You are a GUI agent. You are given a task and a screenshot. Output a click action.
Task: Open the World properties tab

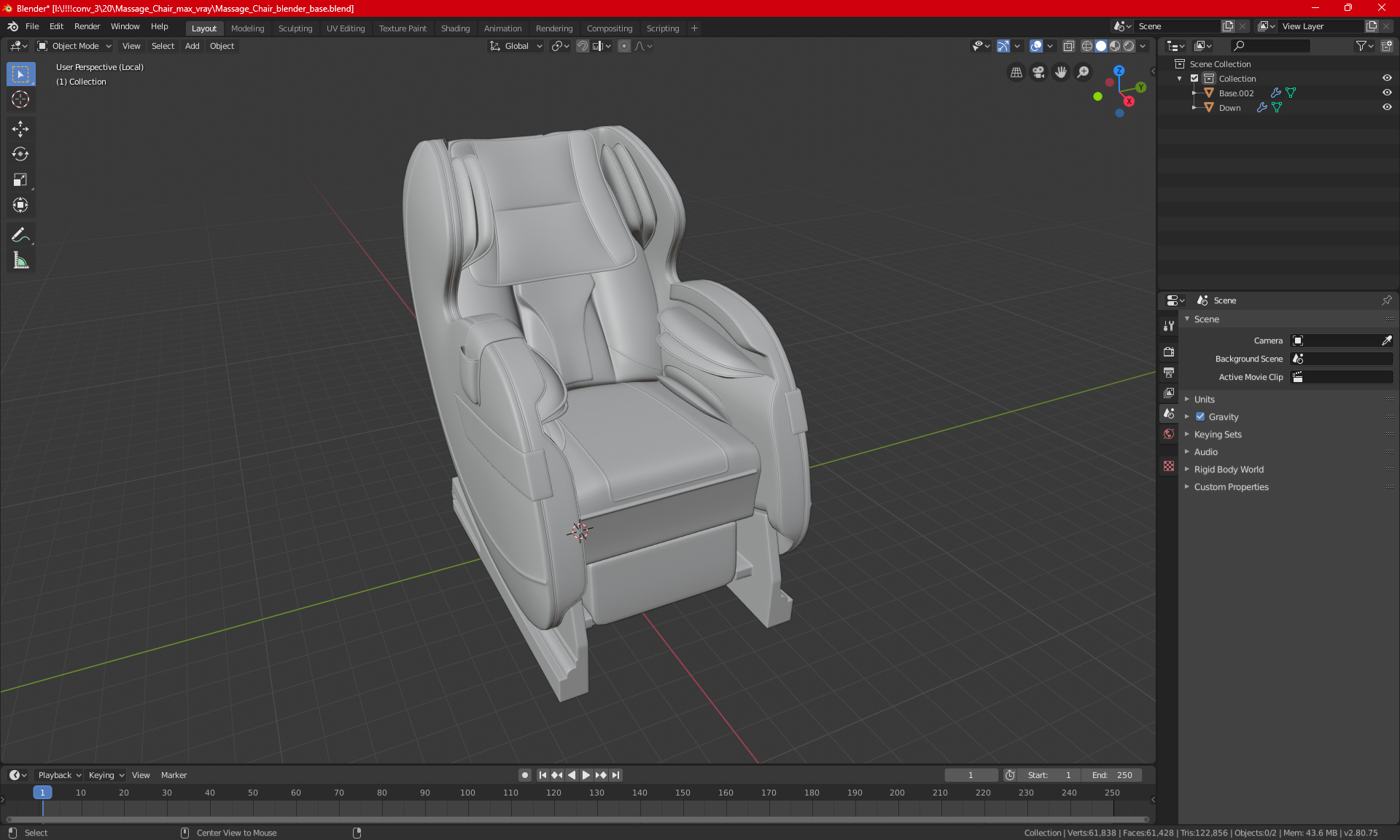click(x=1169, y=434)
